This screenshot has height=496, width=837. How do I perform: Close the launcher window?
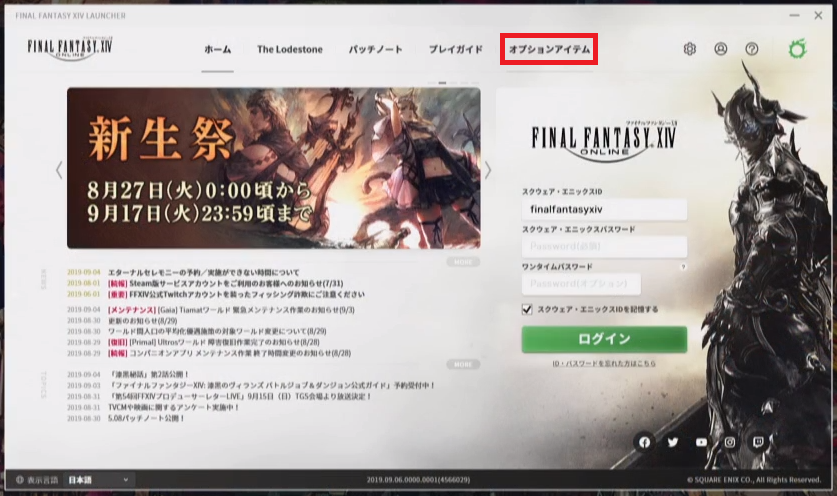[818, 15]
